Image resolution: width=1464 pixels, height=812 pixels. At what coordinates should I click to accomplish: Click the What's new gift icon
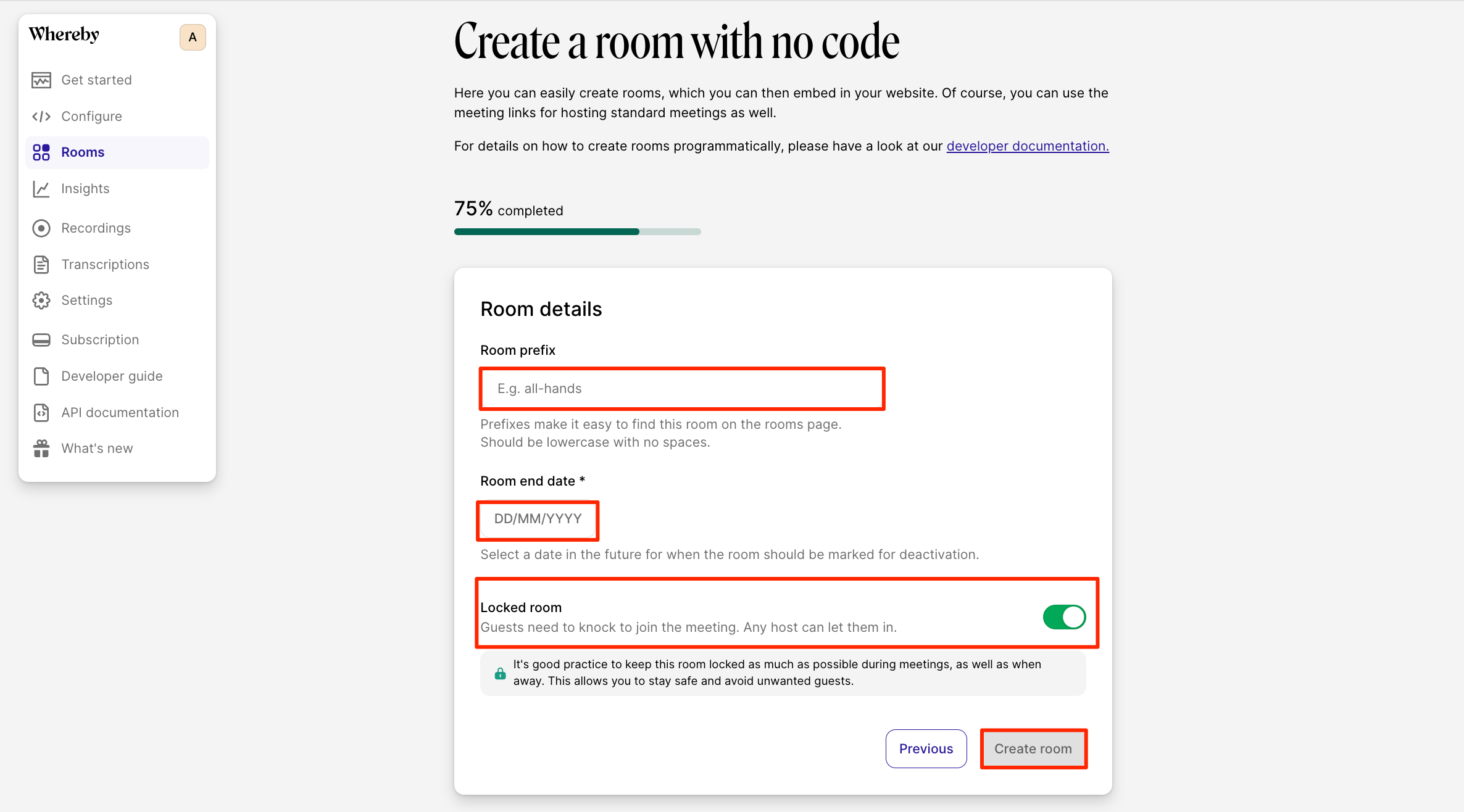click(x=41, y=449)
